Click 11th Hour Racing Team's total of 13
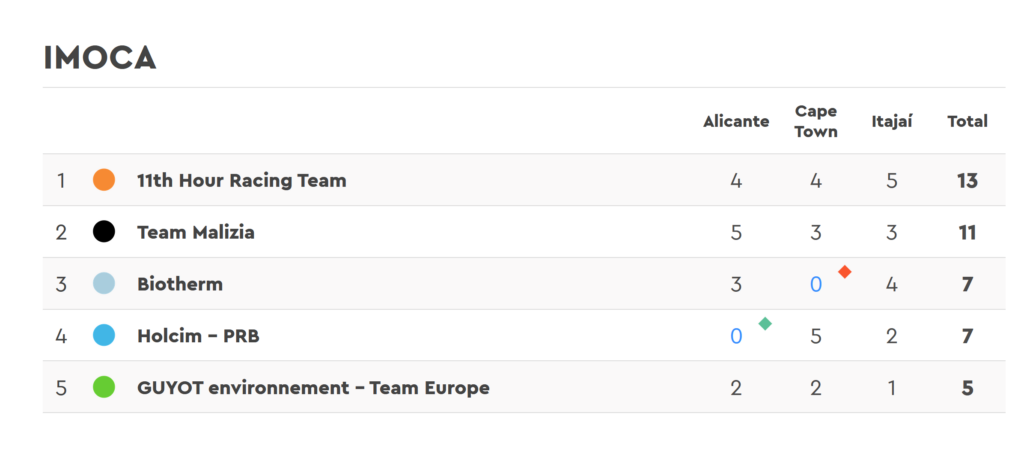1024x461 pixels. point(967,180)
